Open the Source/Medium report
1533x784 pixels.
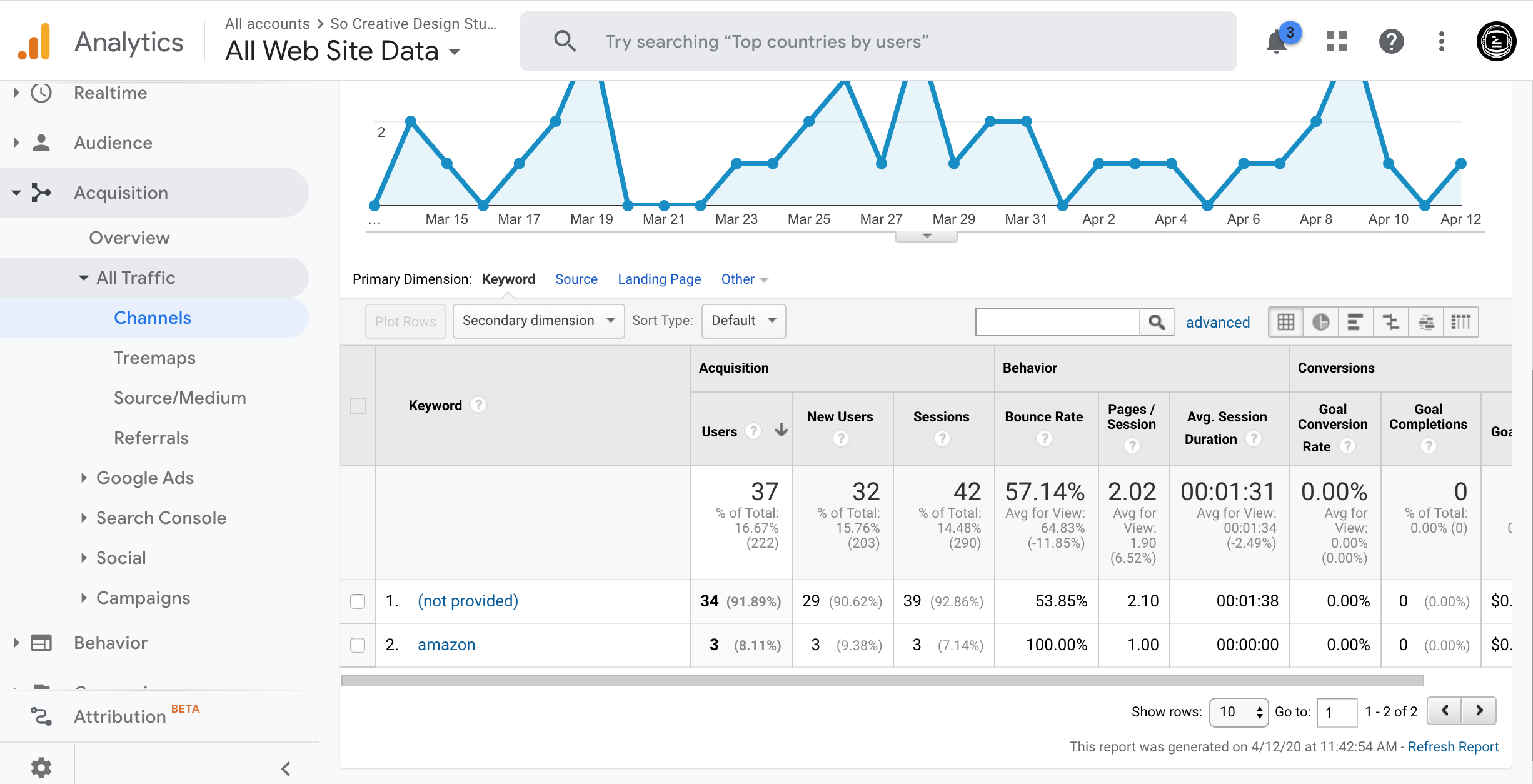pos(180,398)
